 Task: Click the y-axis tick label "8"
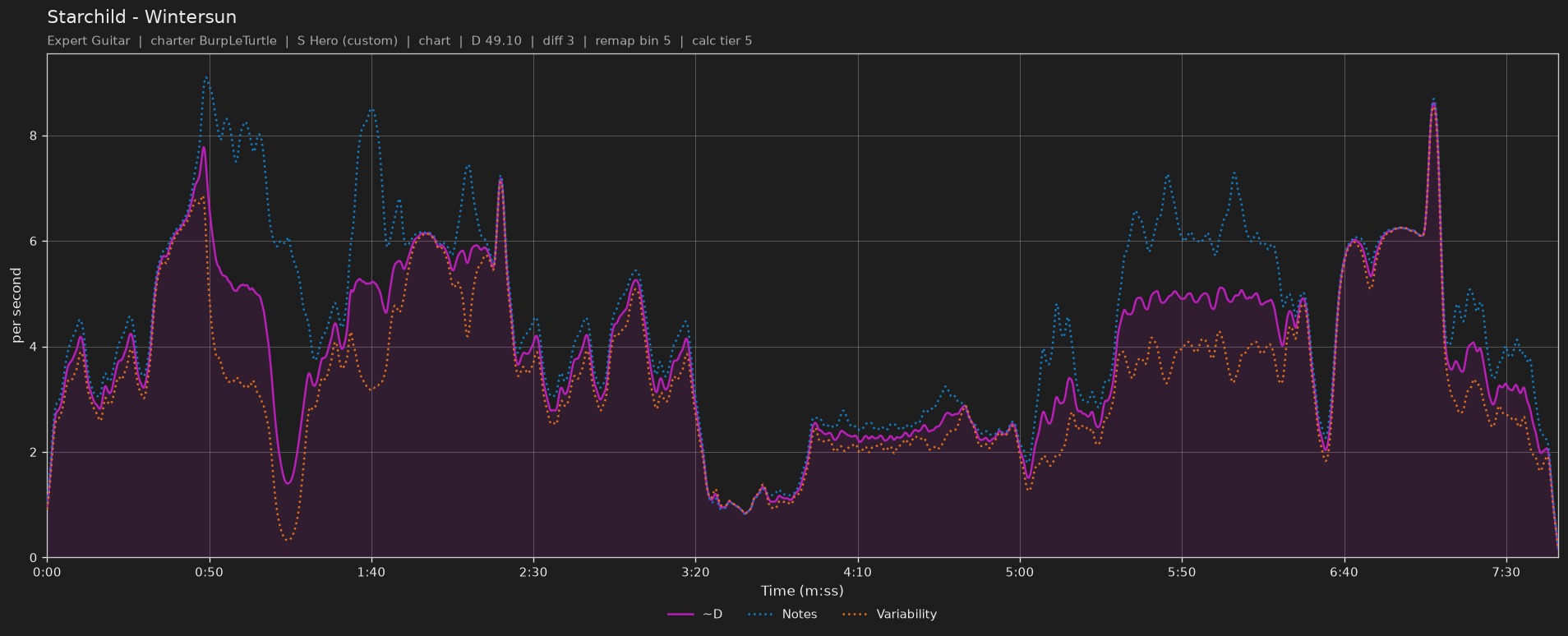coord(34,136)
